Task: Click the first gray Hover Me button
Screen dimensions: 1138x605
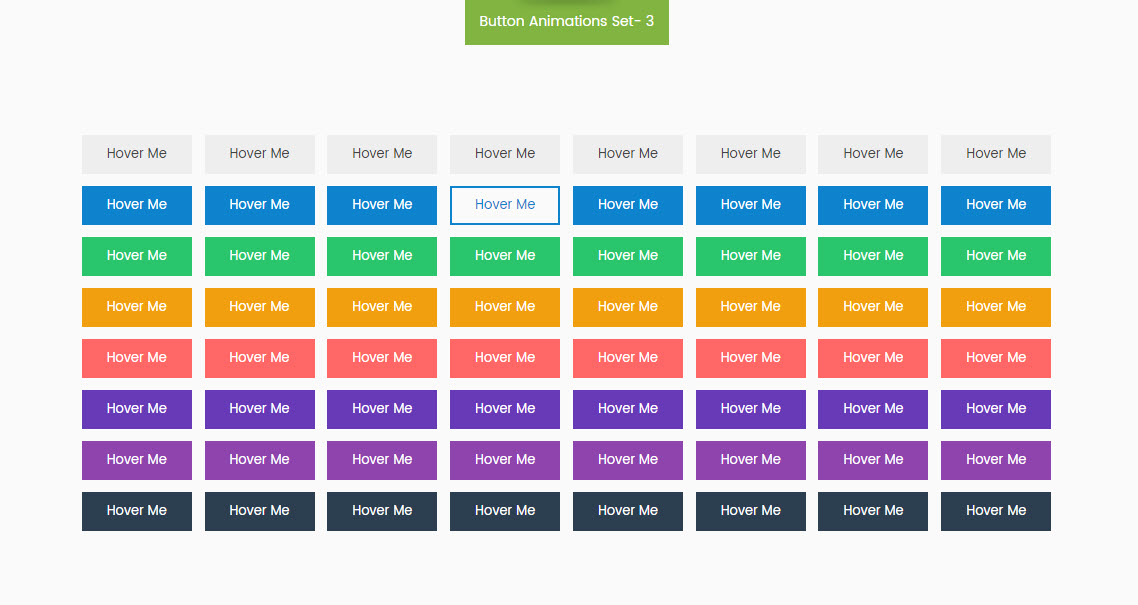Action: (137, 154)
